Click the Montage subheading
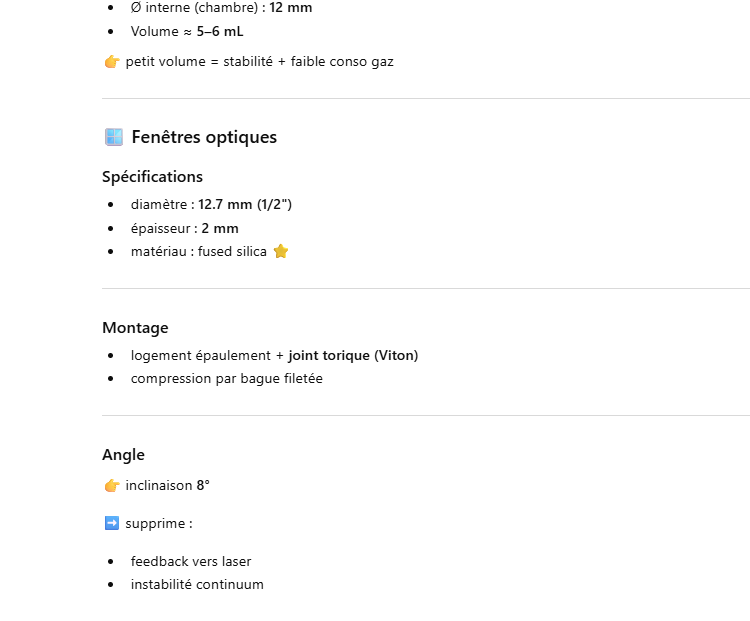The width and height of the screenshot is (750, 621). coord(135,328)
